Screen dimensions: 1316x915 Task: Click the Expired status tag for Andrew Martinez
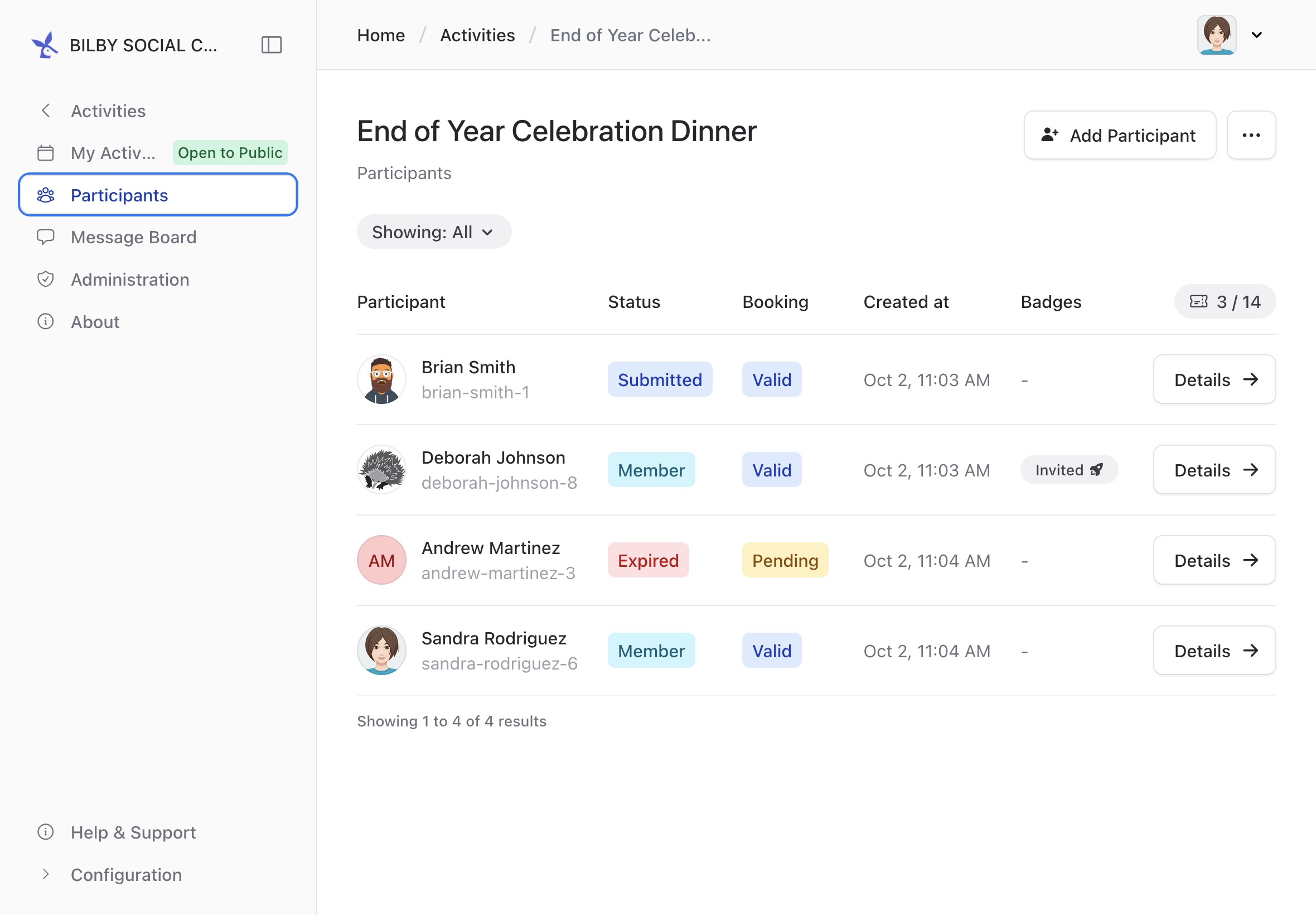click(648, 560)
